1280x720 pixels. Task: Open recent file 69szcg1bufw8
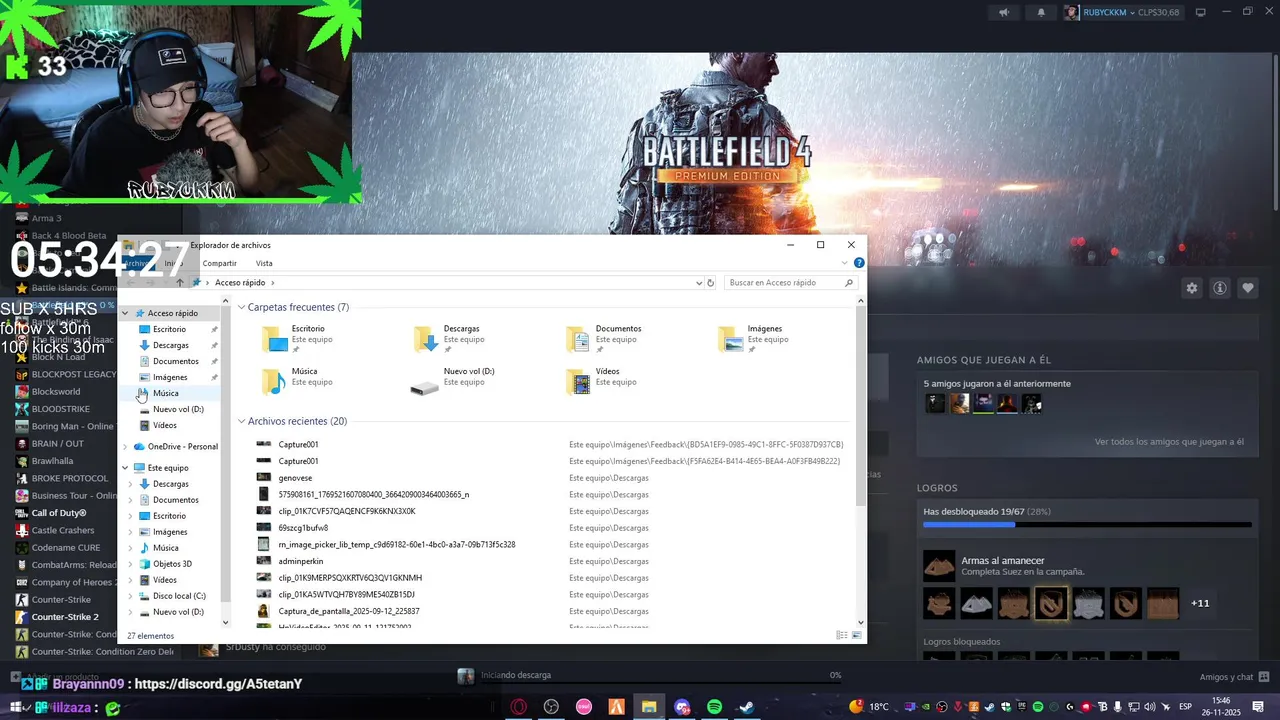click(303, 528)
